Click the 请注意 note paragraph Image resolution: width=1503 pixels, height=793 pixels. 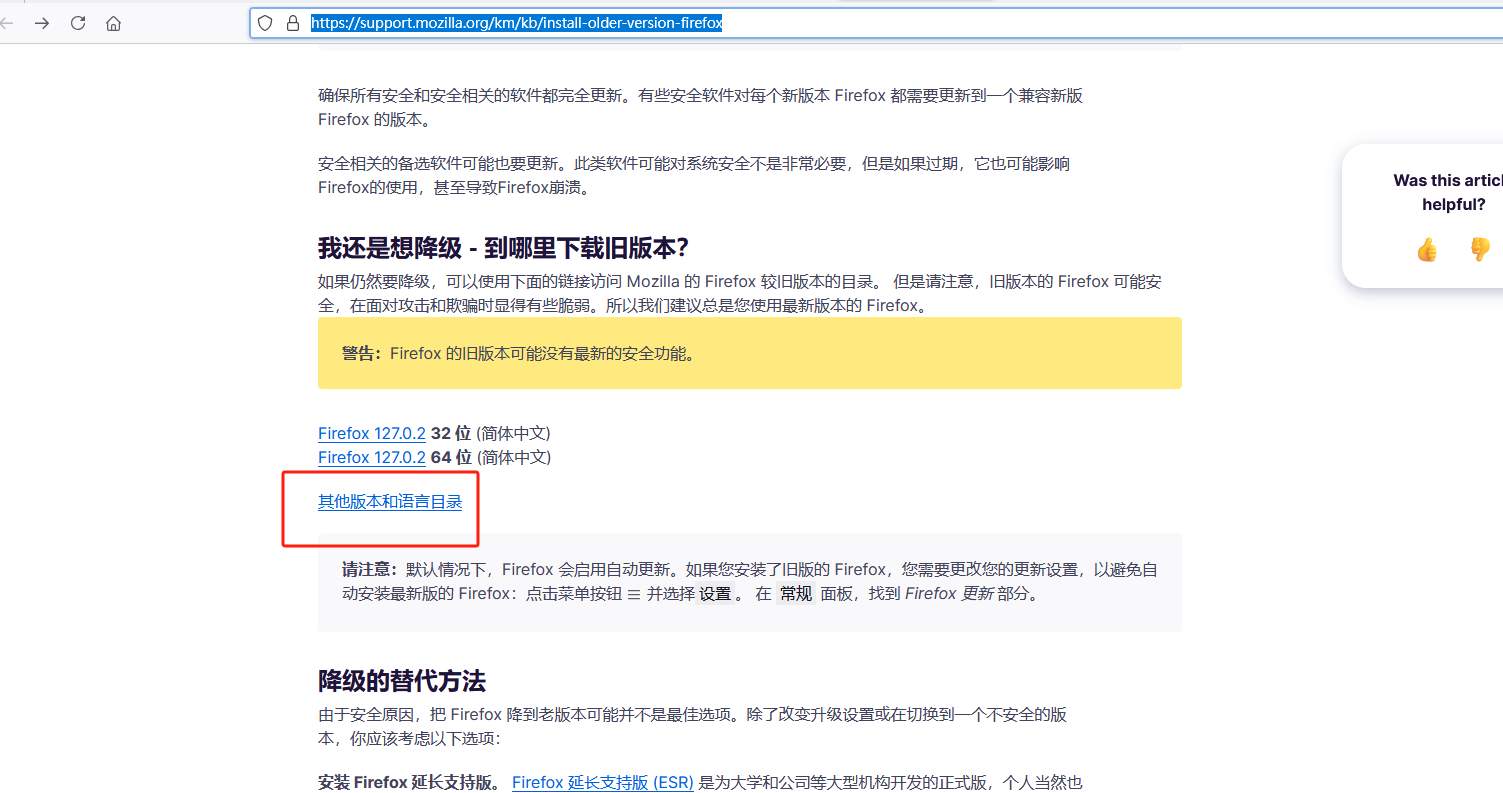[750, 581]
